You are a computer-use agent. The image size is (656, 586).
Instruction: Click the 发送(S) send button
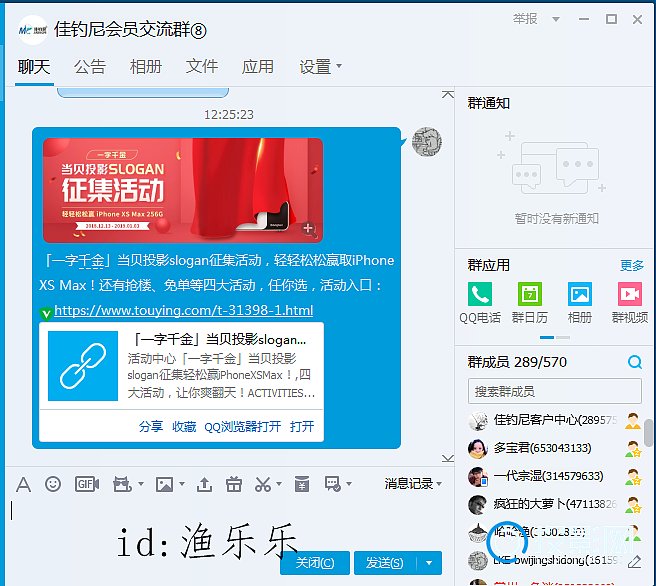pyautogui.click(x=385, y=563)
